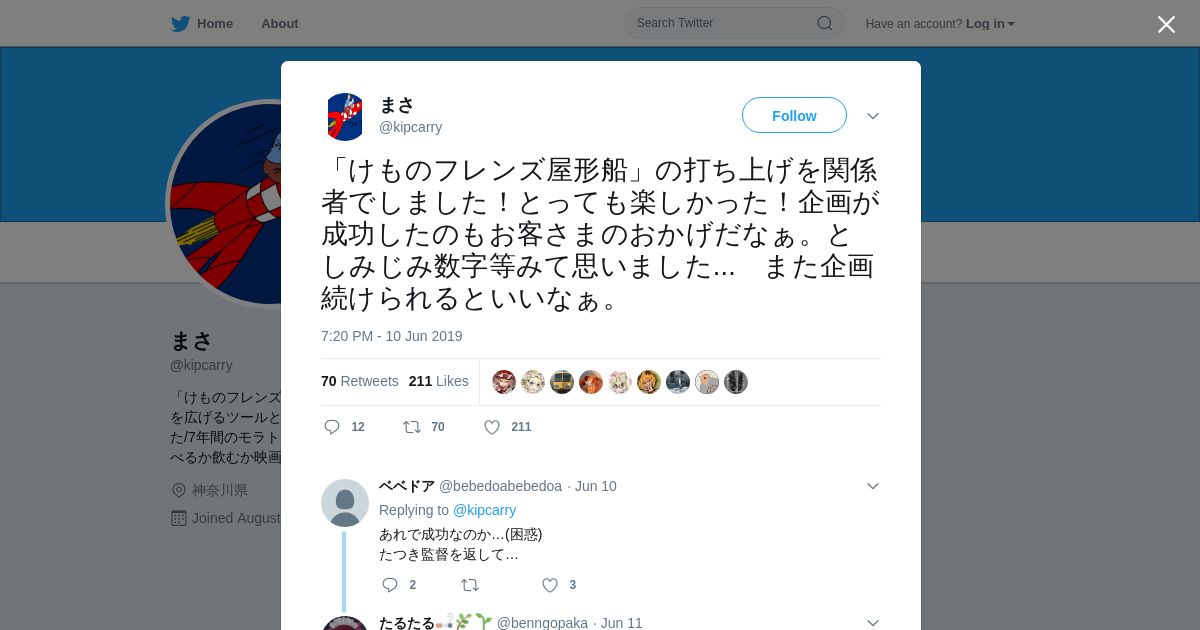1200x630 pixels.
Task: Open more options chevron on main tweet
Action: tap(873, 116)
